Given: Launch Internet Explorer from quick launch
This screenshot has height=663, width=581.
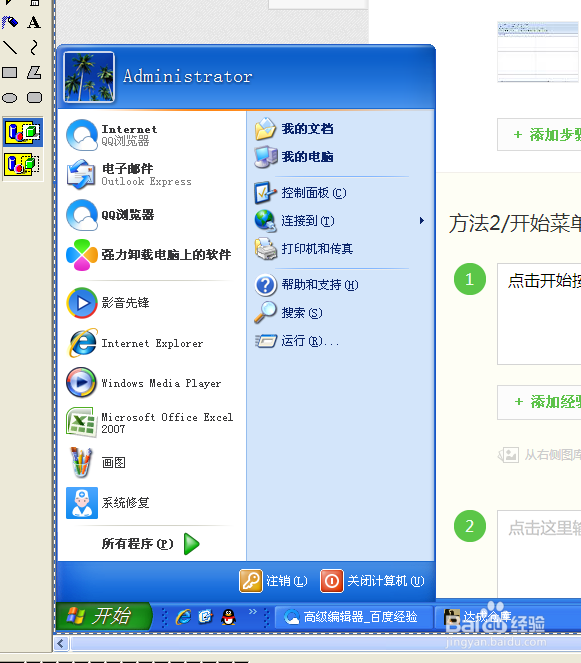Looking at the screenshot, I should pyautogui.click(x=183, y=617).
